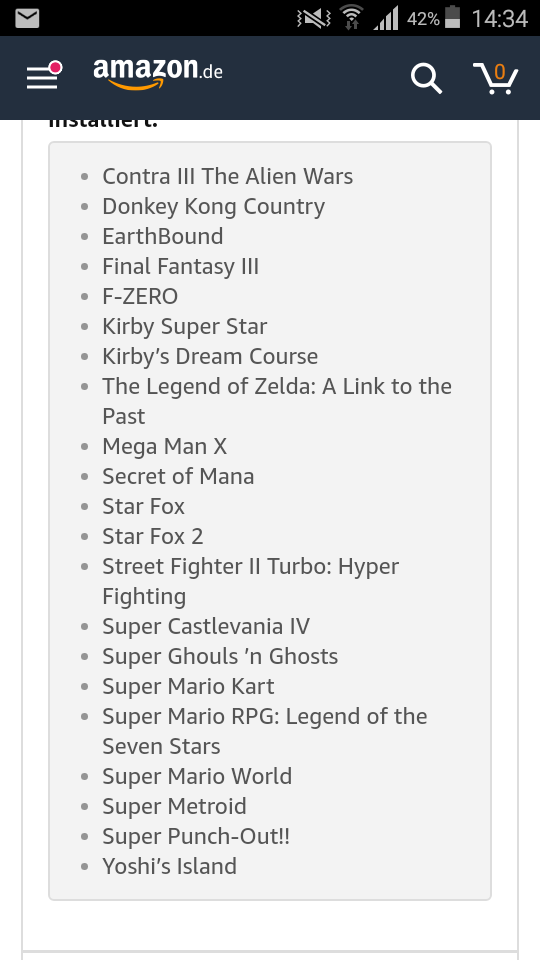Image resolution: width=540 pixels, height=960 pixels.
Task: Tap the Legend of Zelda list item
Action: tap(277, 401)
